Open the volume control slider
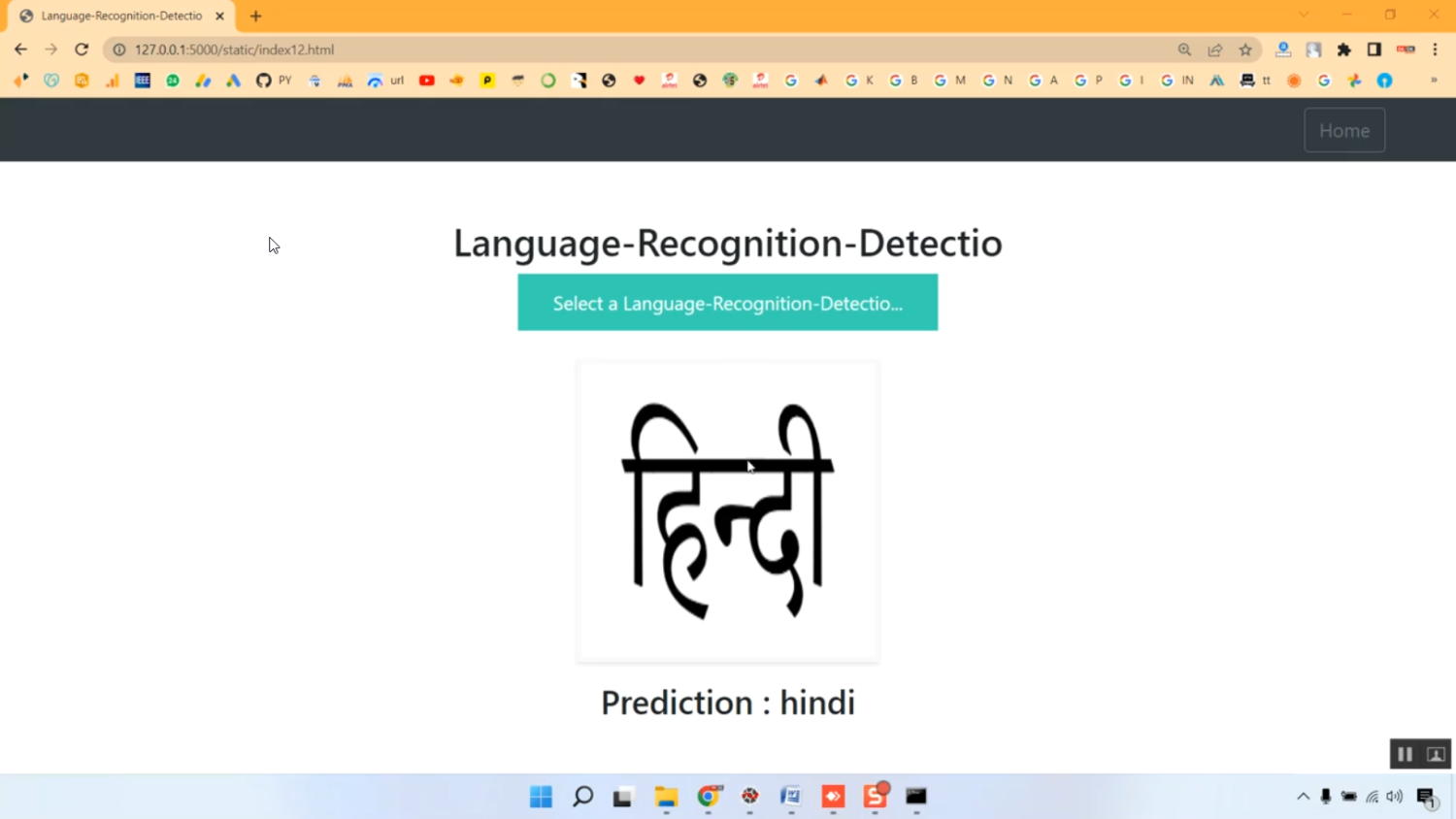 pos(1395,797)
